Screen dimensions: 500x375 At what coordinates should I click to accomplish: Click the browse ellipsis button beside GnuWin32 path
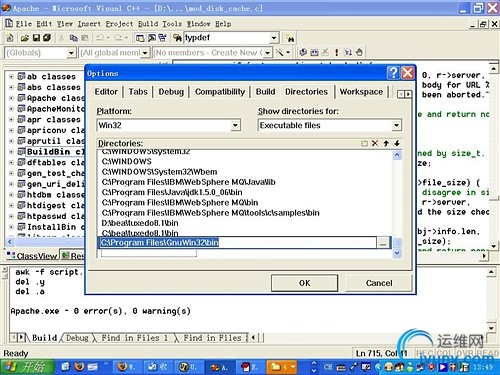coord(383,243)
